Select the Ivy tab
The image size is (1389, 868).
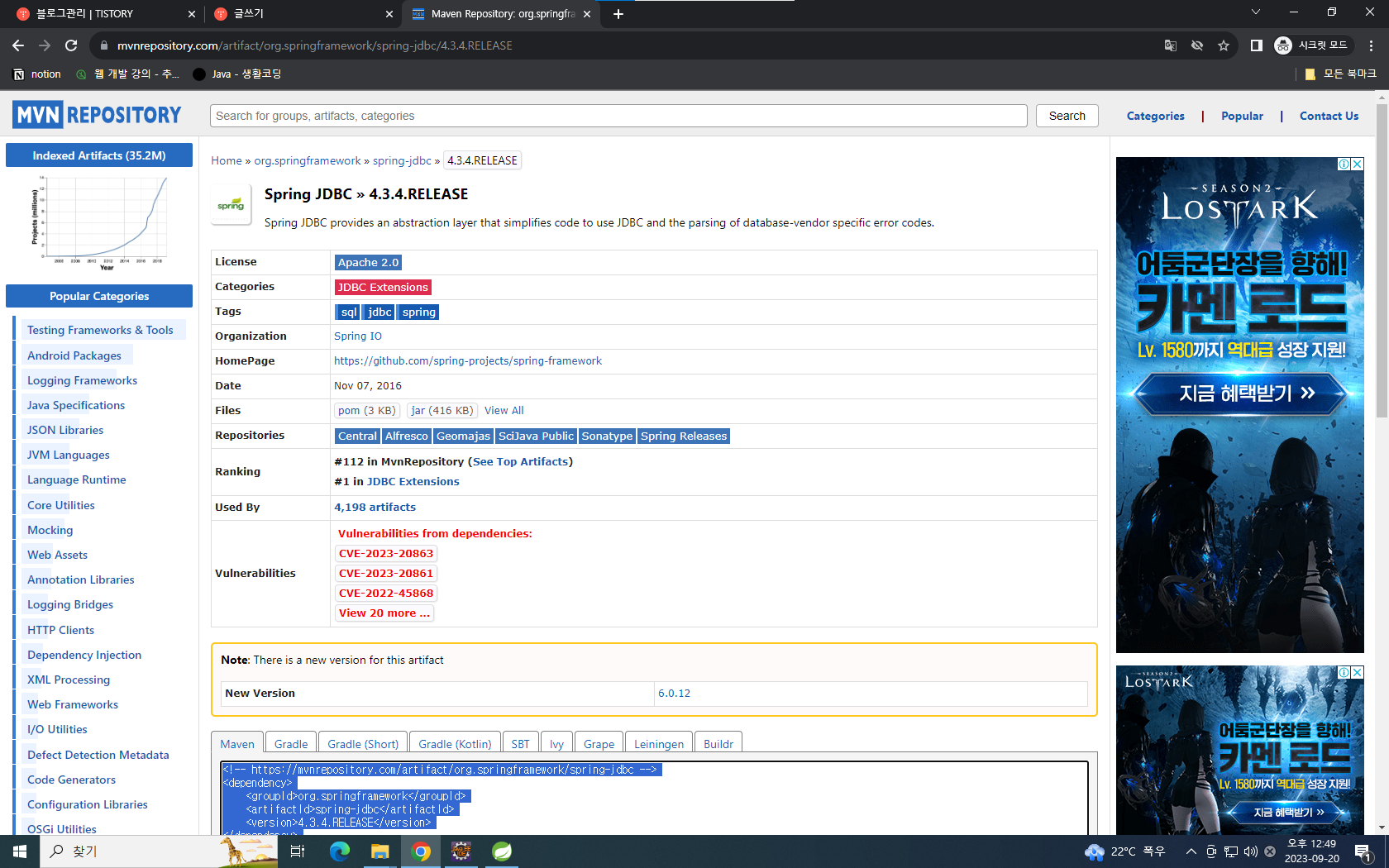click(x=556, y=744)
